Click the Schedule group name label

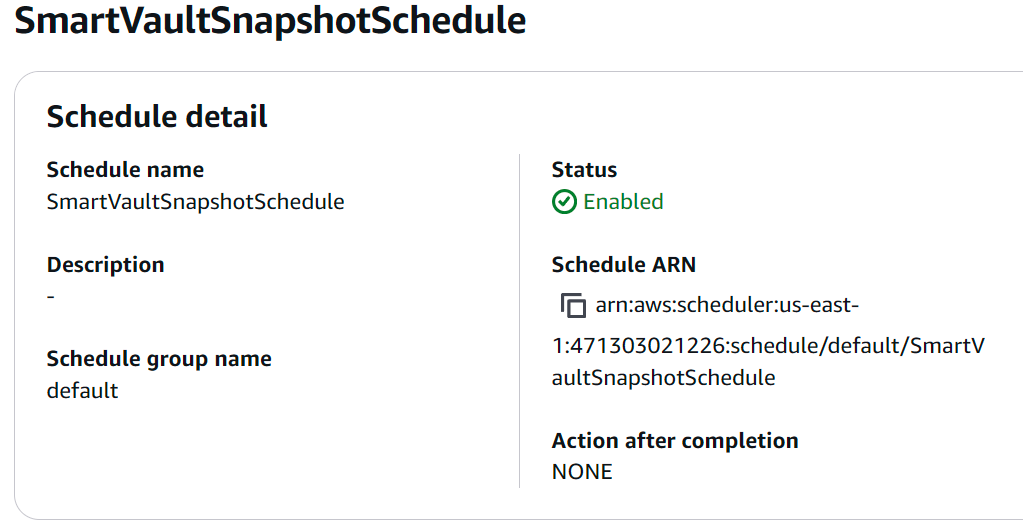pos(159,359)
